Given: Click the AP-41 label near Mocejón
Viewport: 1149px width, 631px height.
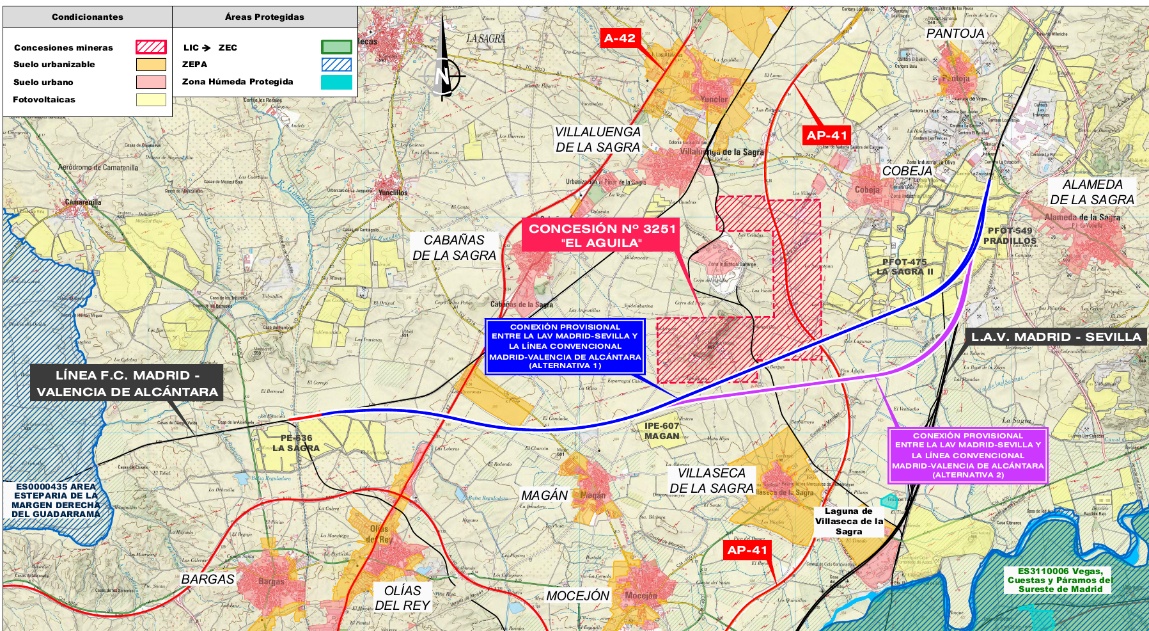Looking at the screenshot, I should tap(747, 550).
